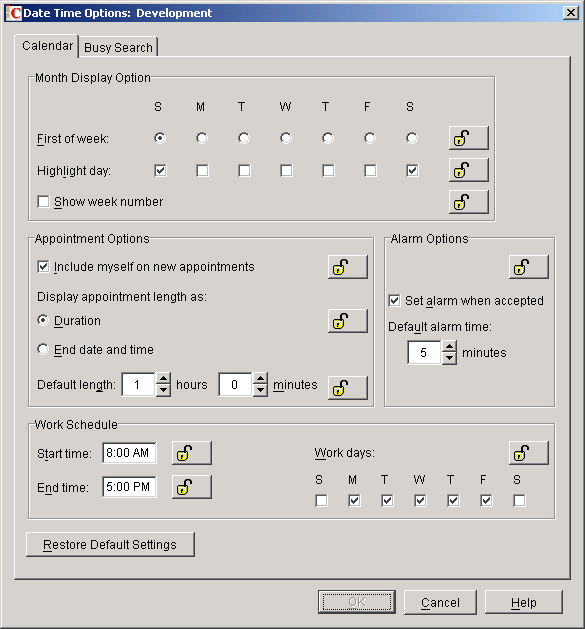This screenshot has width=585, height=629.
Task: Click the lock button for Show week number
Action: pos(468,202)
